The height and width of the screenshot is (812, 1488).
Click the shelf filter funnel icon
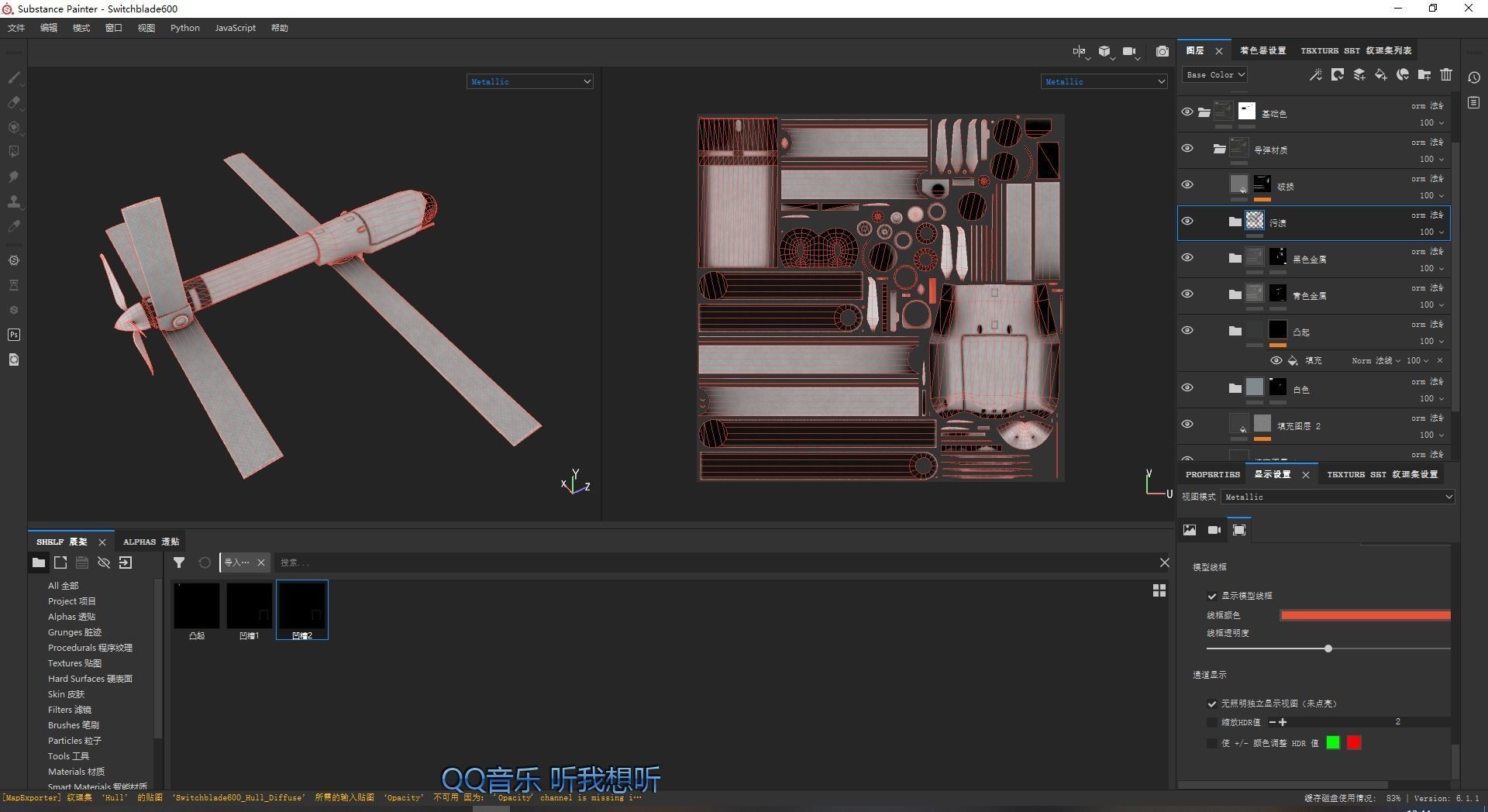pos(179,563)
